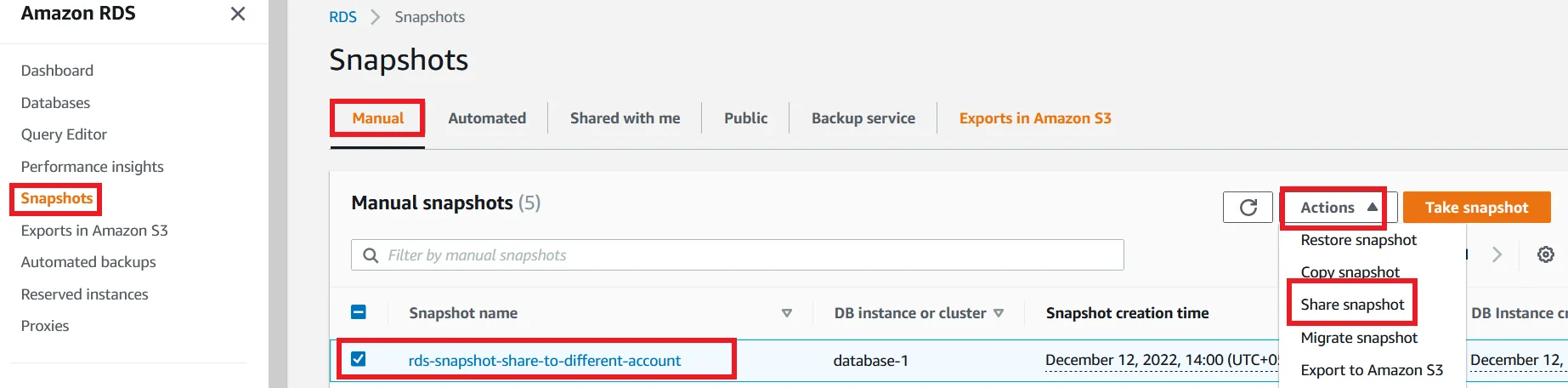The width and height of the screenshot is (1568, 388).
Task: Open Query Editor in the sidebar
Action: coord(64,134)
